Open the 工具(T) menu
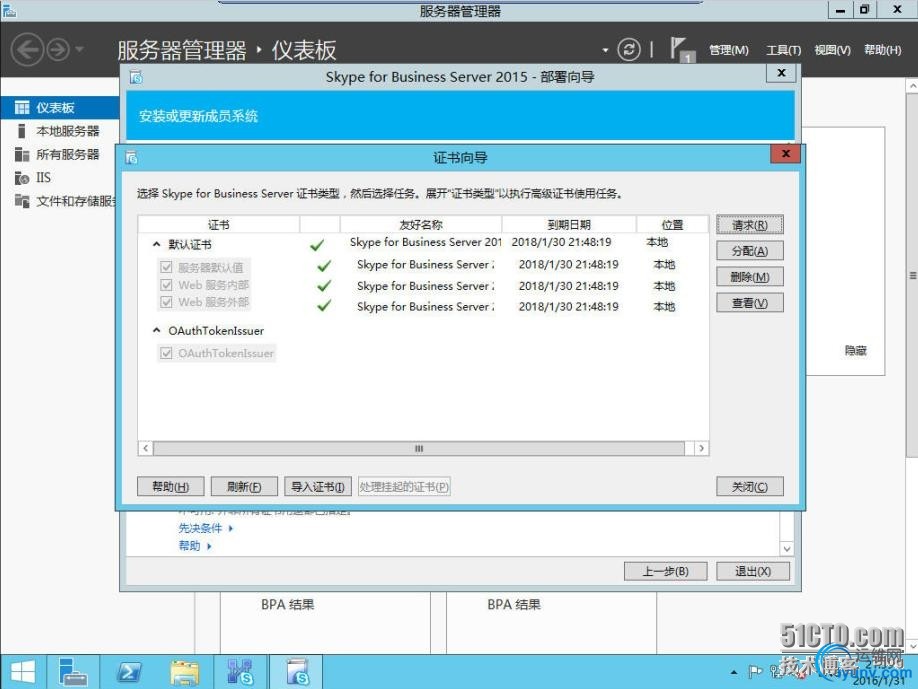The height and width of the screenshot is (689, 918). point(783,50)
